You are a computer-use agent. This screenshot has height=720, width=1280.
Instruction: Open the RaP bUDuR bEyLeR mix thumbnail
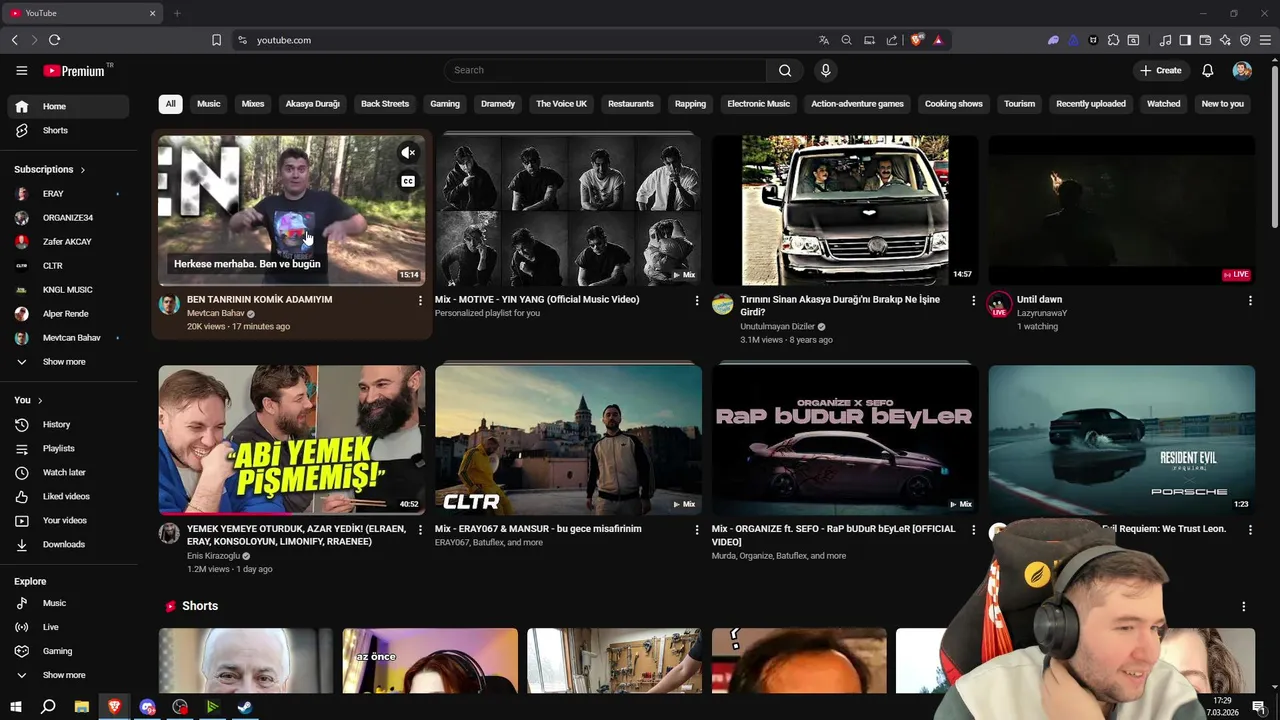(x=845, y=440)
